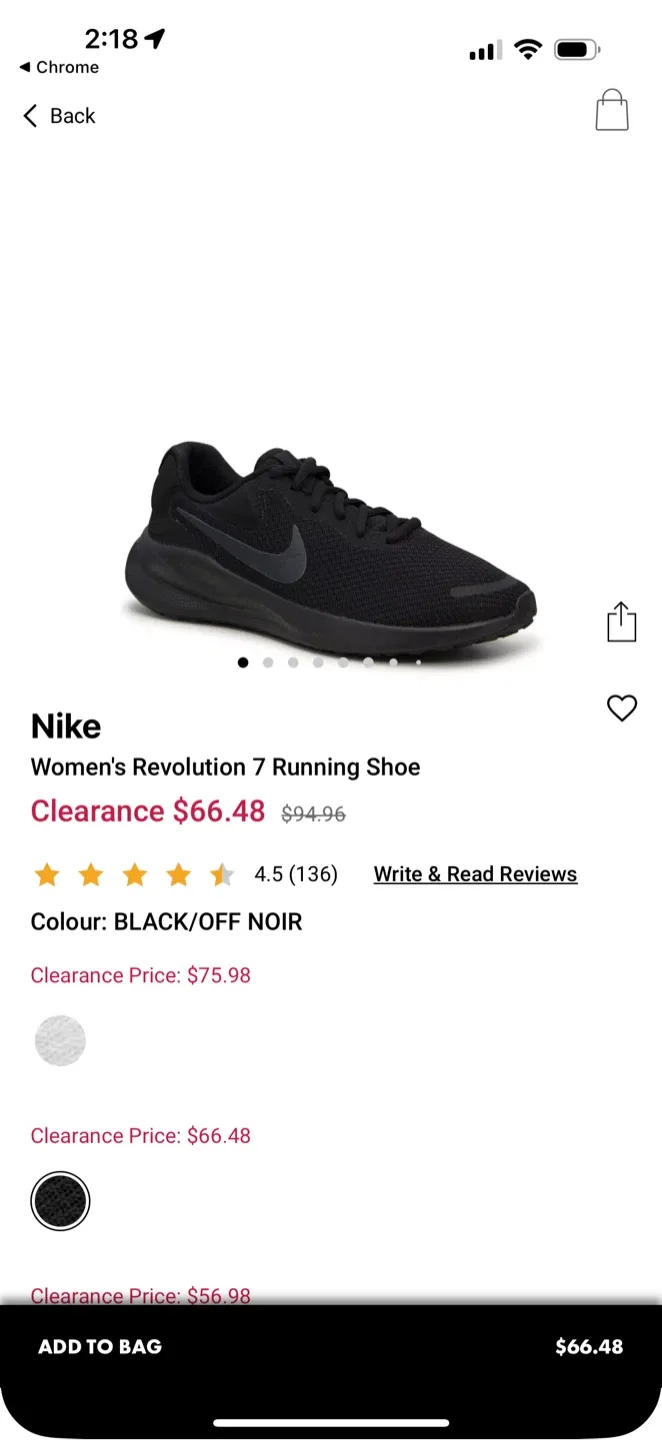Tap the back chevron arrow

[29, 115]
